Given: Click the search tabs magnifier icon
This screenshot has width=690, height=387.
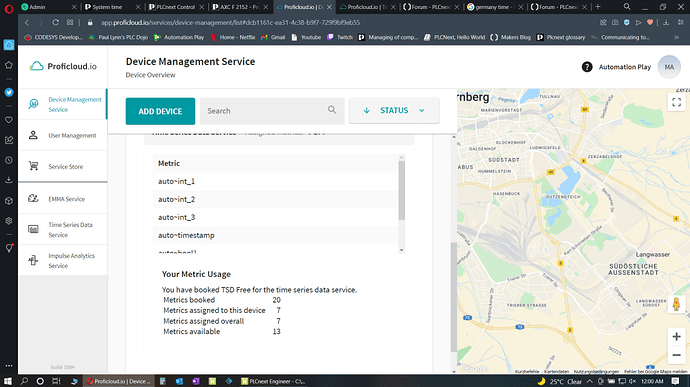Looking at the screenshot, I should click(x=627, y=7).
